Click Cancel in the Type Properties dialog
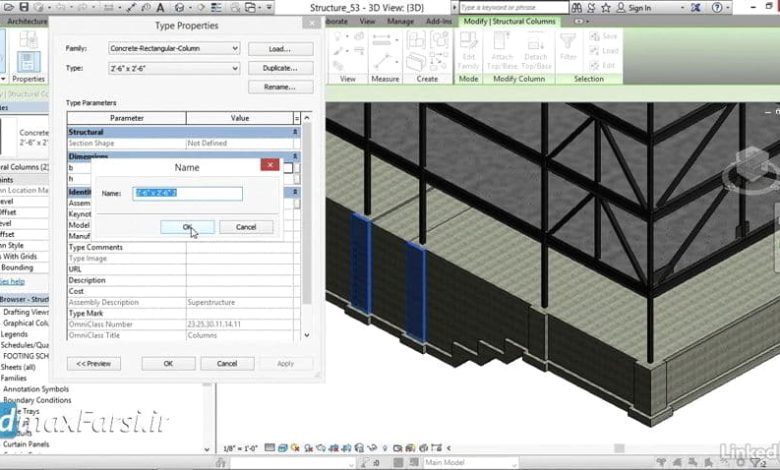This screenshot has height=470, width=780. point(227,364)
